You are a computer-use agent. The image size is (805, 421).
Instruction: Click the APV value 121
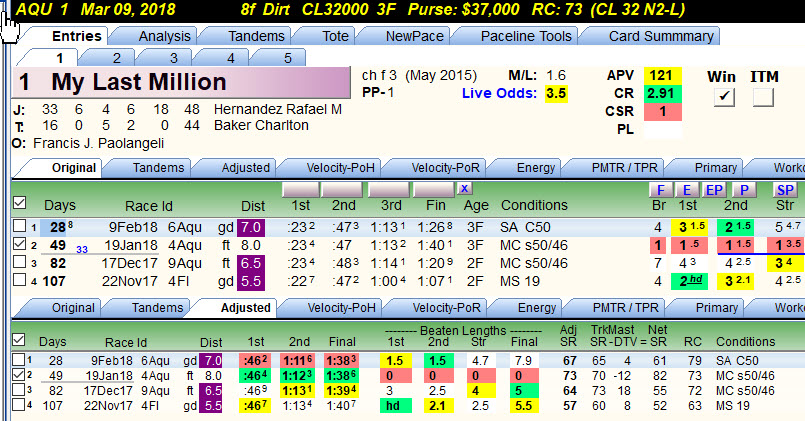click(x=662, y=76)
